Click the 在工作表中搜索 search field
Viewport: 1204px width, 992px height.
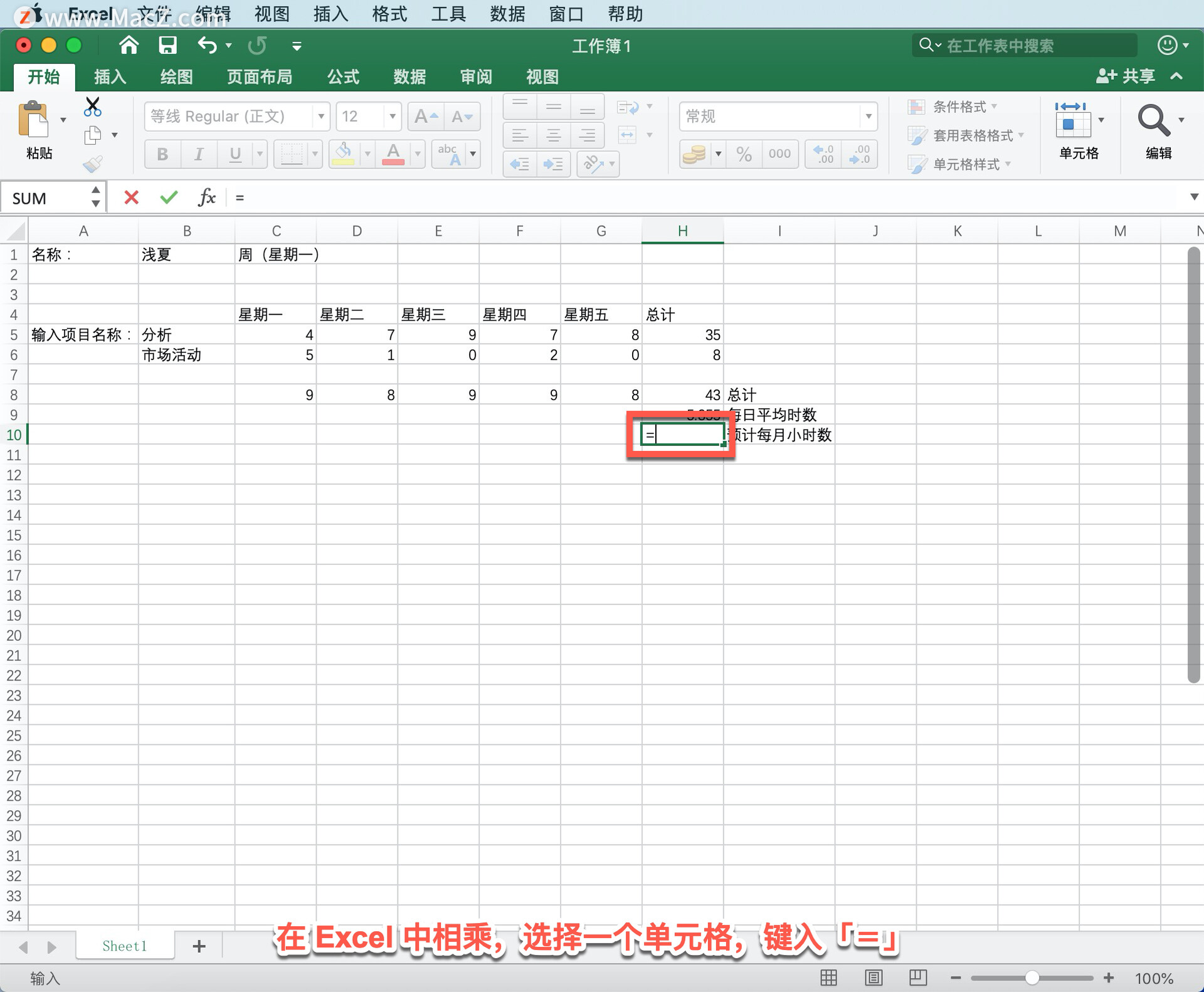click(x=1025, y=45)
